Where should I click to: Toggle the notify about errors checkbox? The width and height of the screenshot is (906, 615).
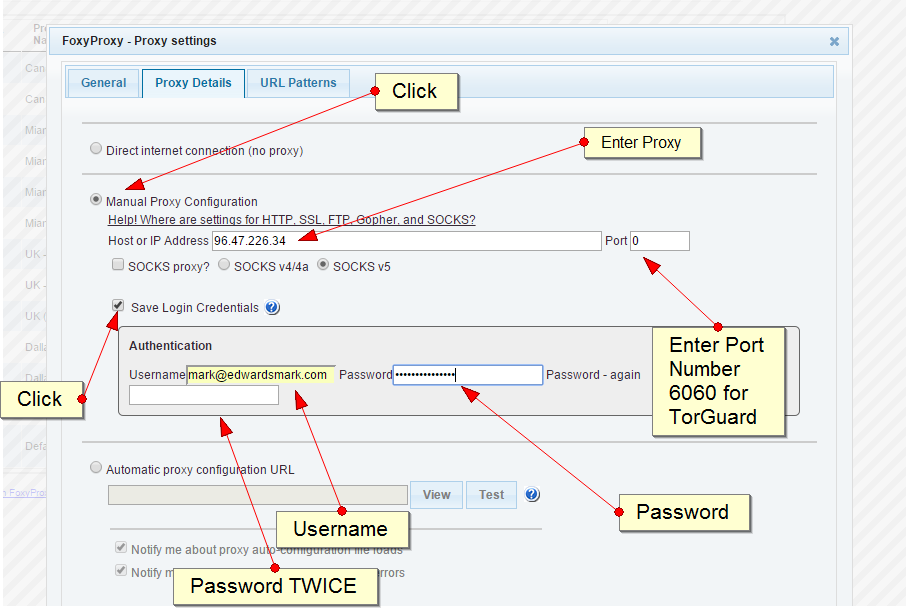(121, 570)
